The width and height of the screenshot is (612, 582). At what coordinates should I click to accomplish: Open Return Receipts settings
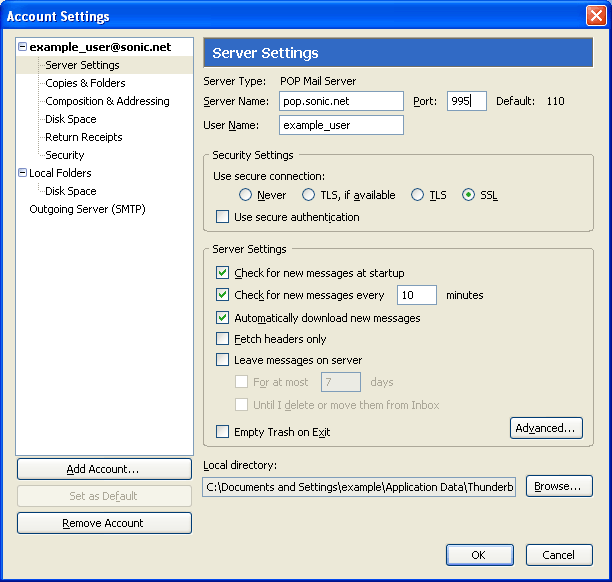coord(84,137)
